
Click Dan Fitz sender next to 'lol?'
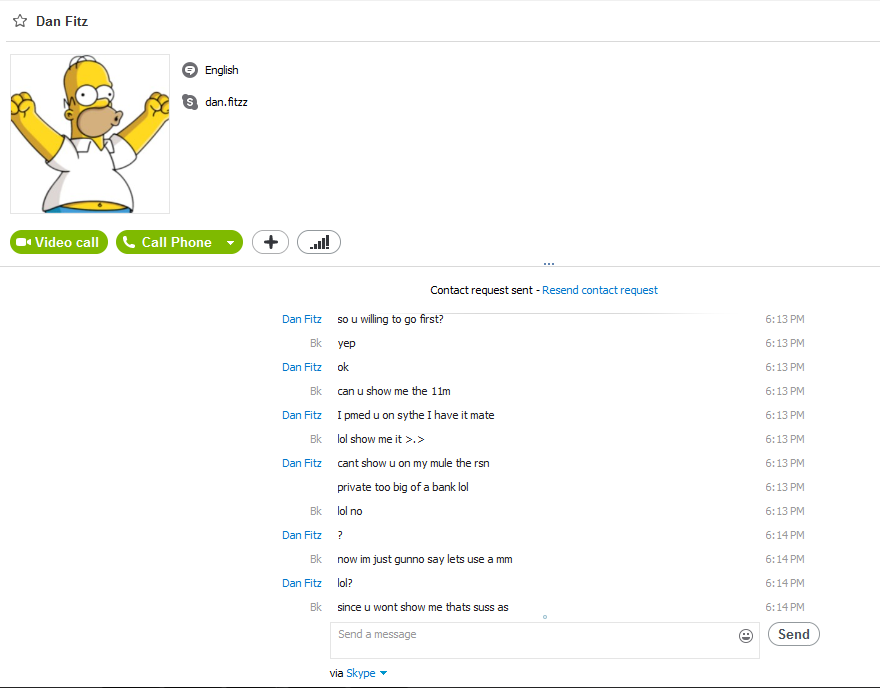tap(301, 583)
